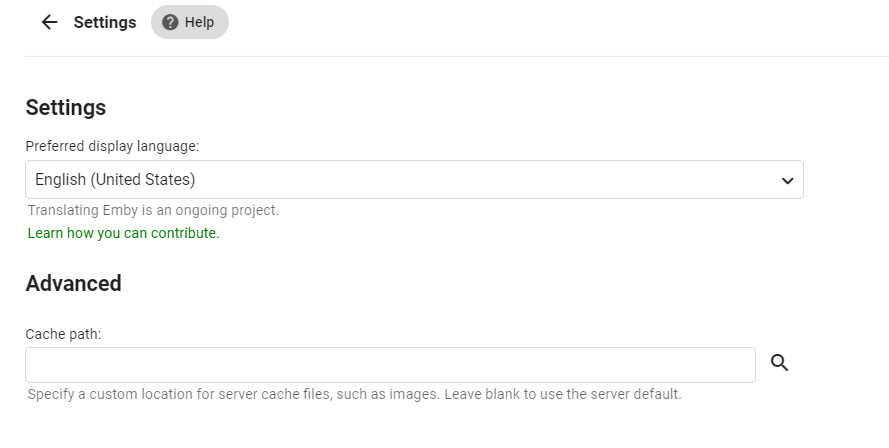The height and width of the screenshot is (448, 889).
Task: Open the Preferred display language dropdown
Action: pyautogui.click(x=414, y=180)
